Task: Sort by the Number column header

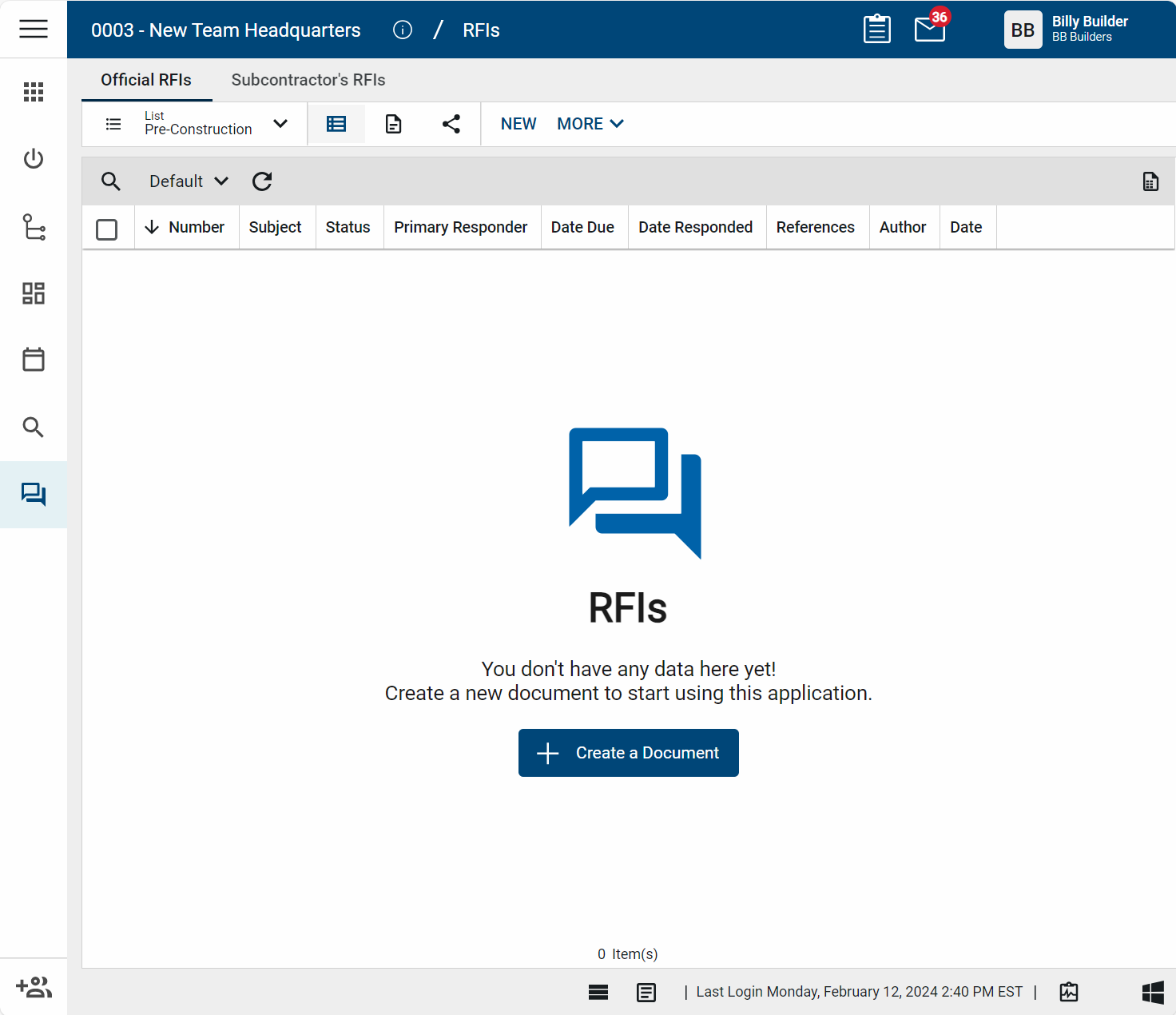Action: (196, 228)
